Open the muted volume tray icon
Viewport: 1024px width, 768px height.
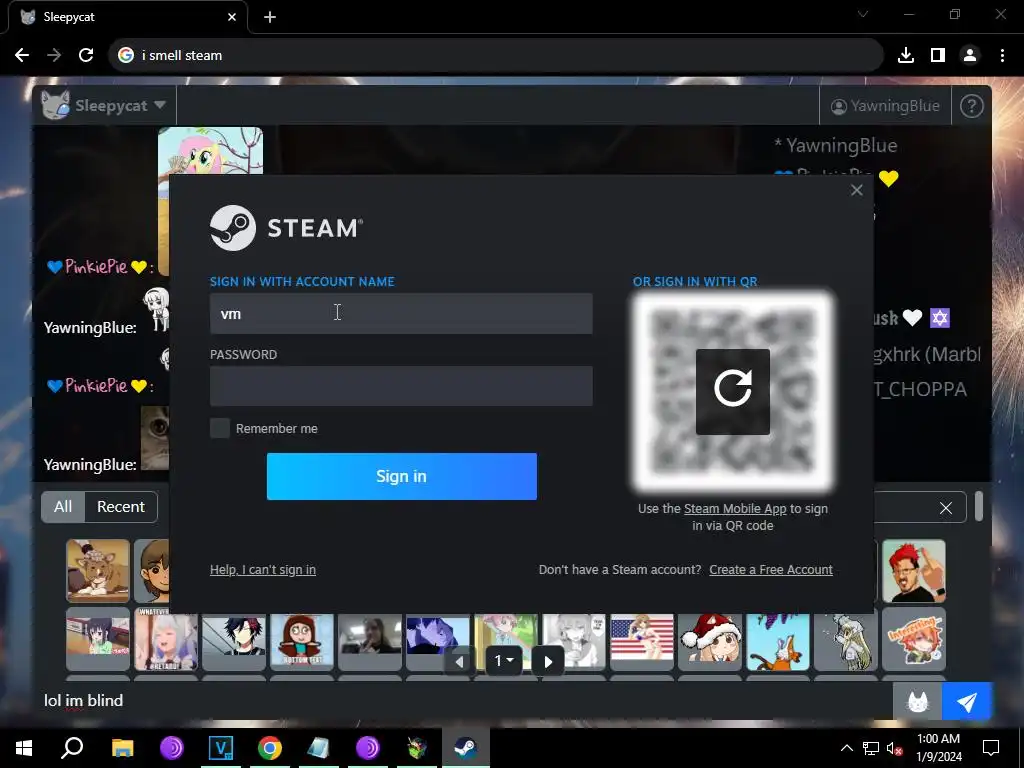pos(895,748)
